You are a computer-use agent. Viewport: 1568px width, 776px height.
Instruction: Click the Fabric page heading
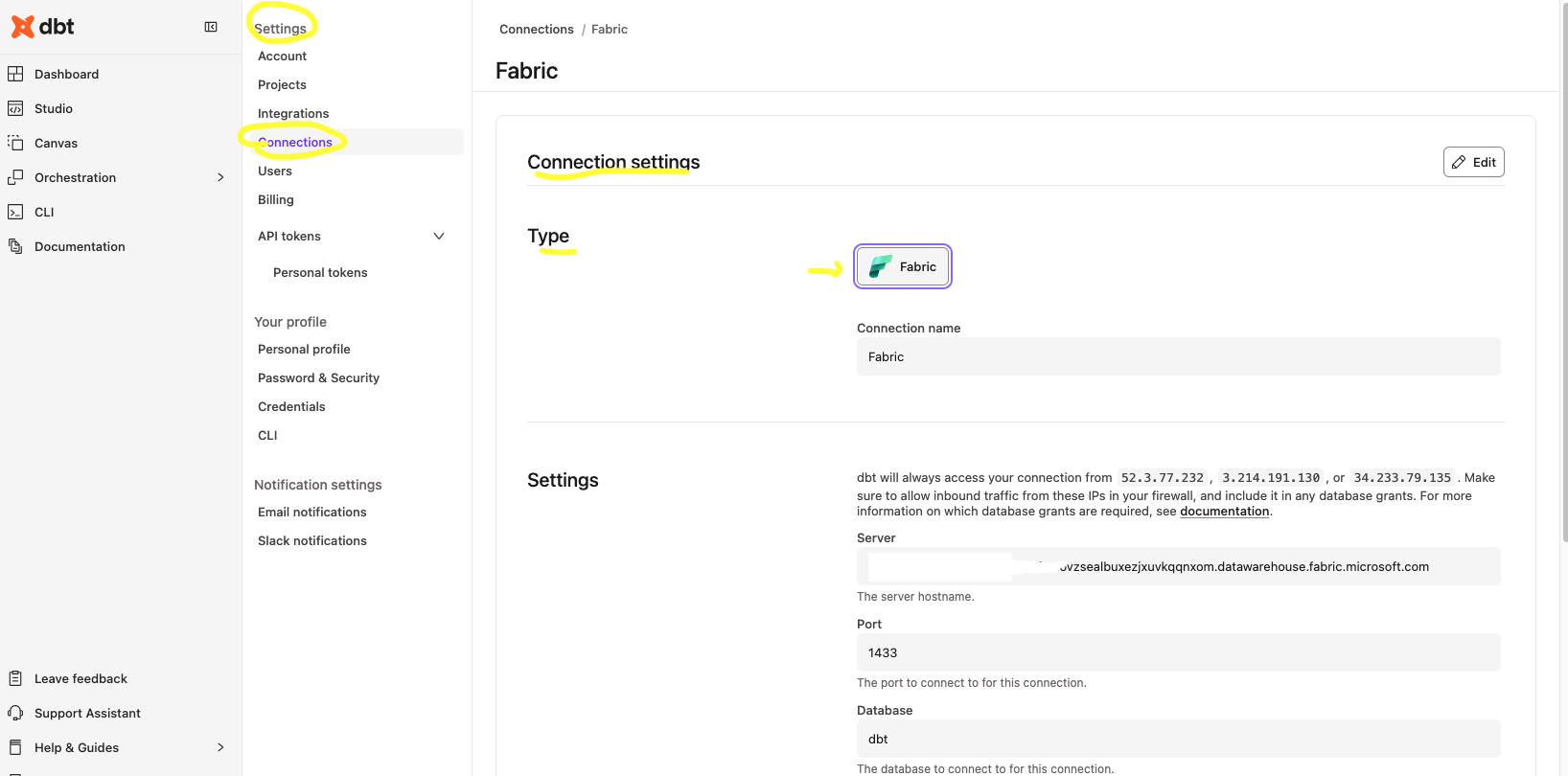[x=527, y=71]
